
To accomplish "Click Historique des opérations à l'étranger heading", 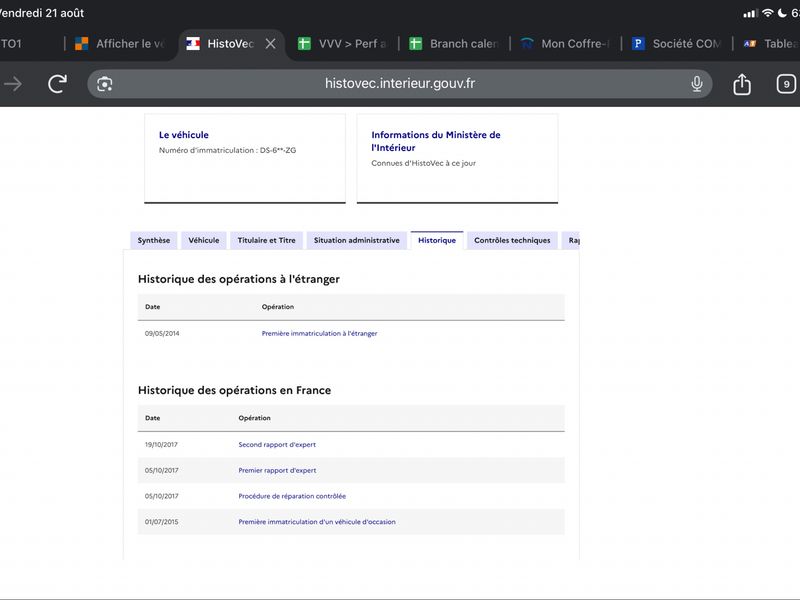I will 239,279.
